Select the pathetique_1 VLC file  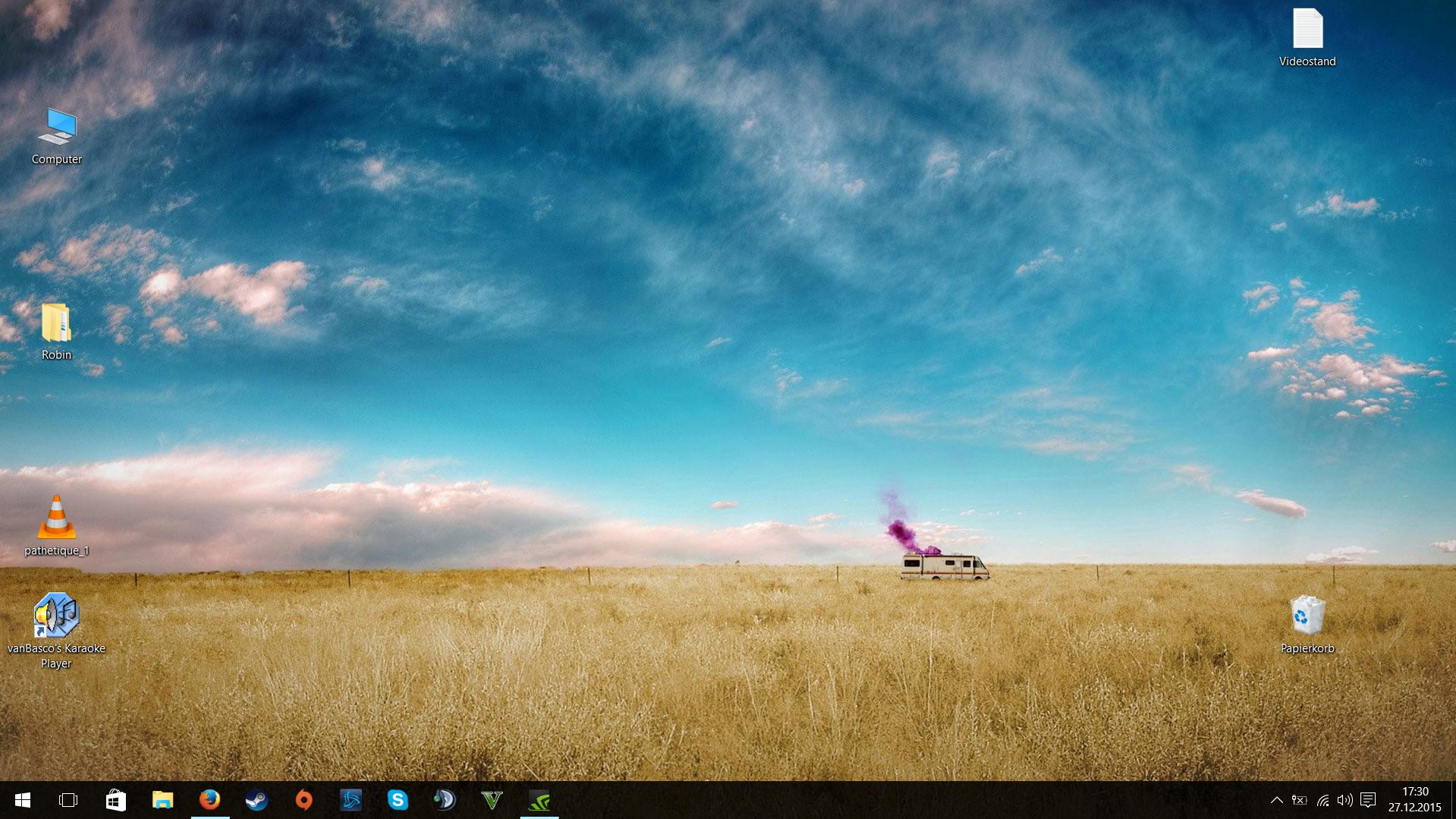(x=57, y=526)
